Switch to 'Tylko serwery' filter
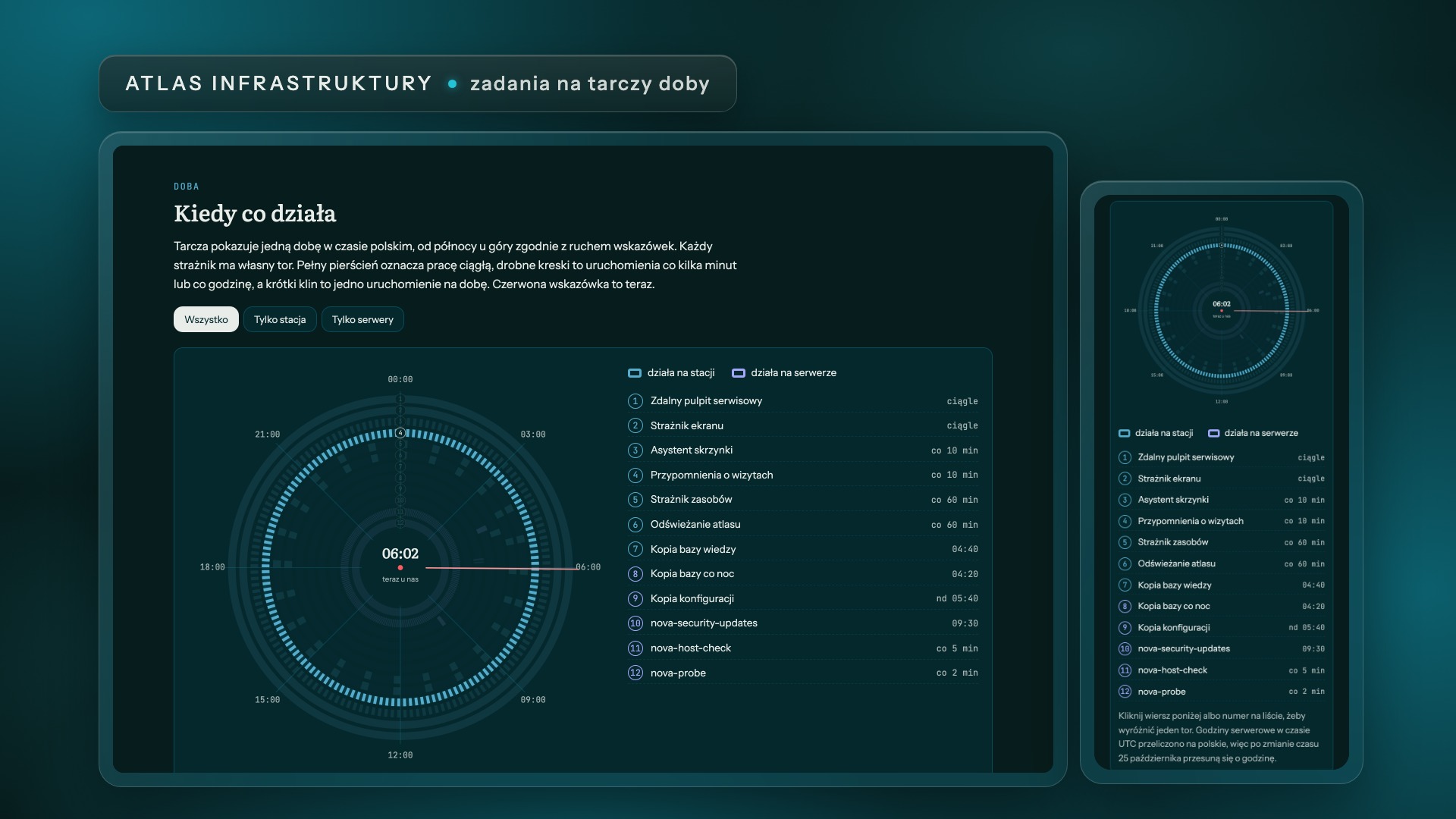This screenshot has width=1456, height=819. (362, 319)
